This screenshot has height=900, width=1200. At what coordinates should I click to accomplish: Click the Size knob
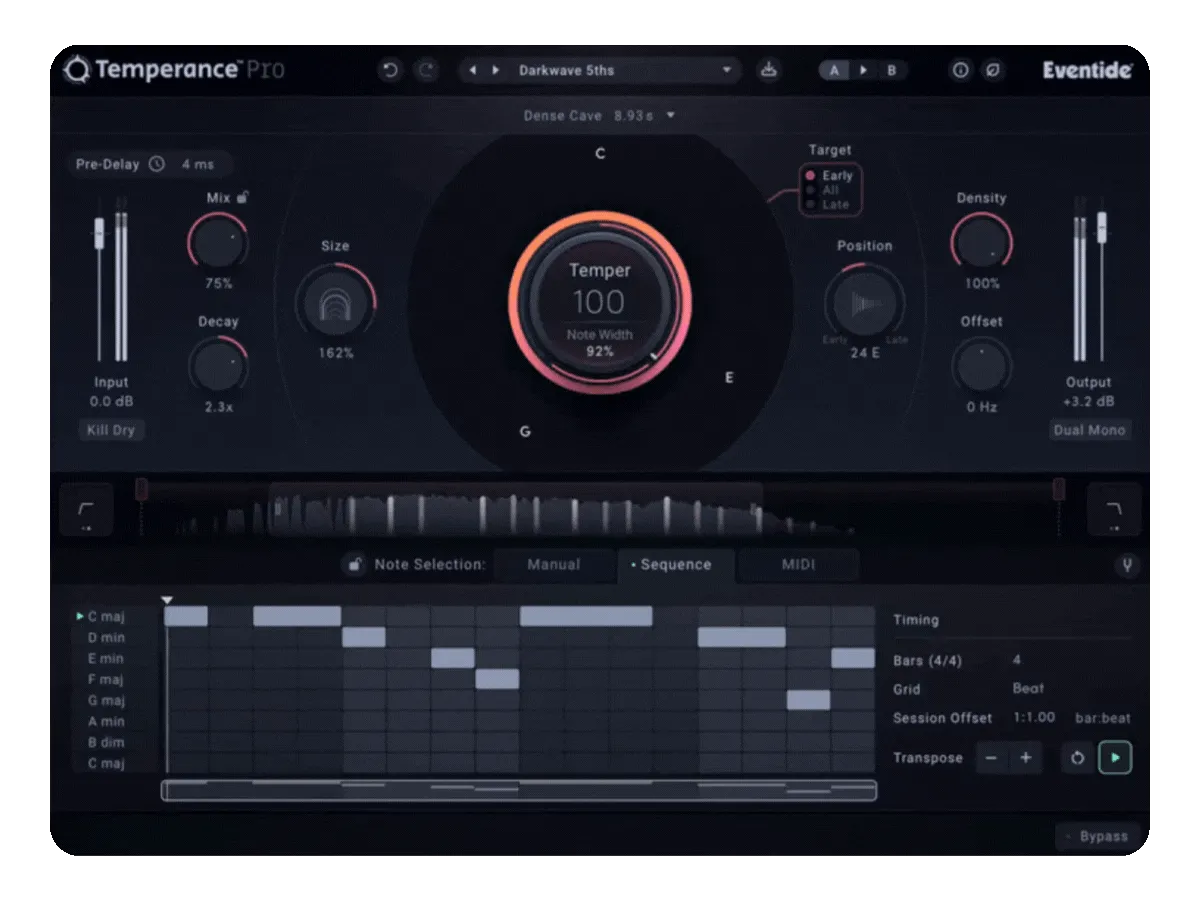tap(335, 301)
